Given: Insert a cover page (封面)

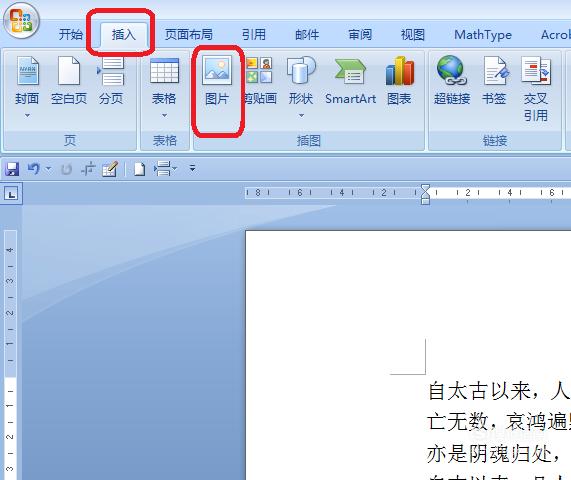Looking at the screenshot, I should pyautogui.click(x=27, y=81).
